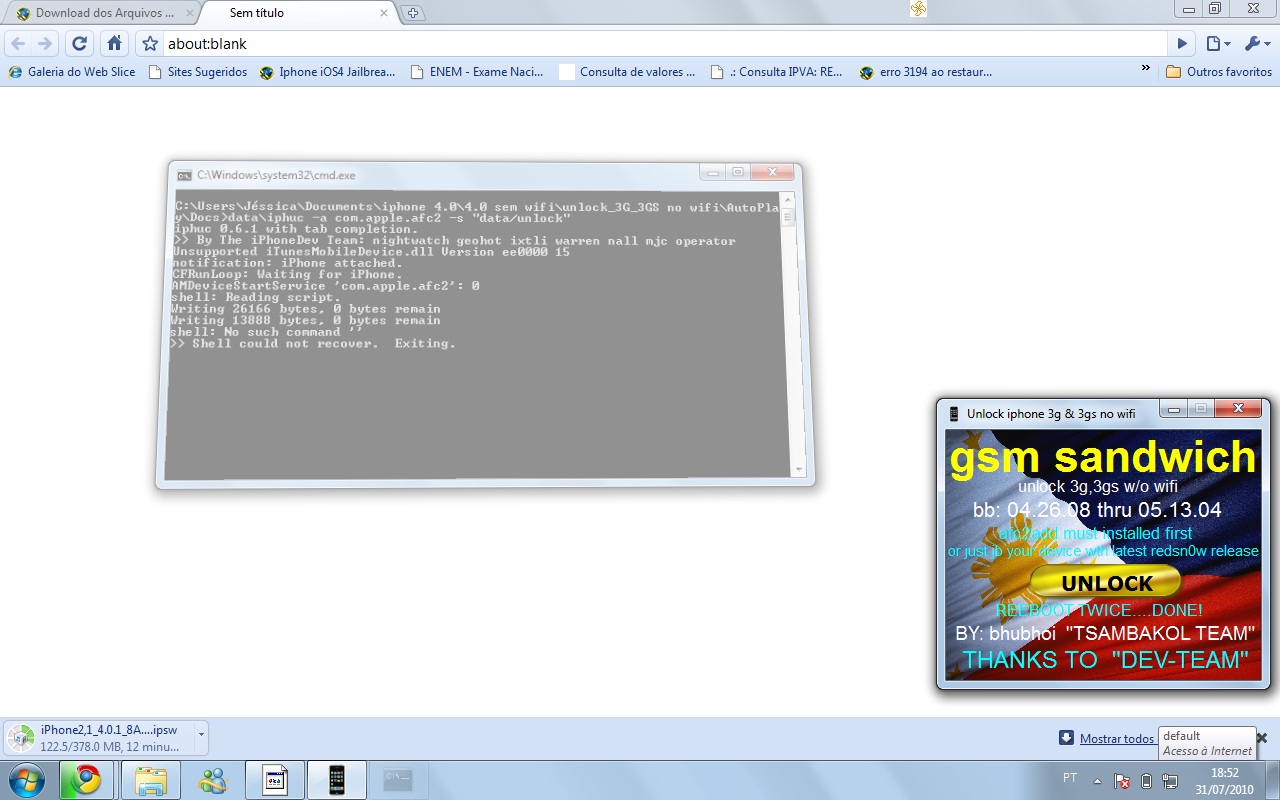Open a new tab with plus button
The image size is (1280, 800).
point(413,13)
